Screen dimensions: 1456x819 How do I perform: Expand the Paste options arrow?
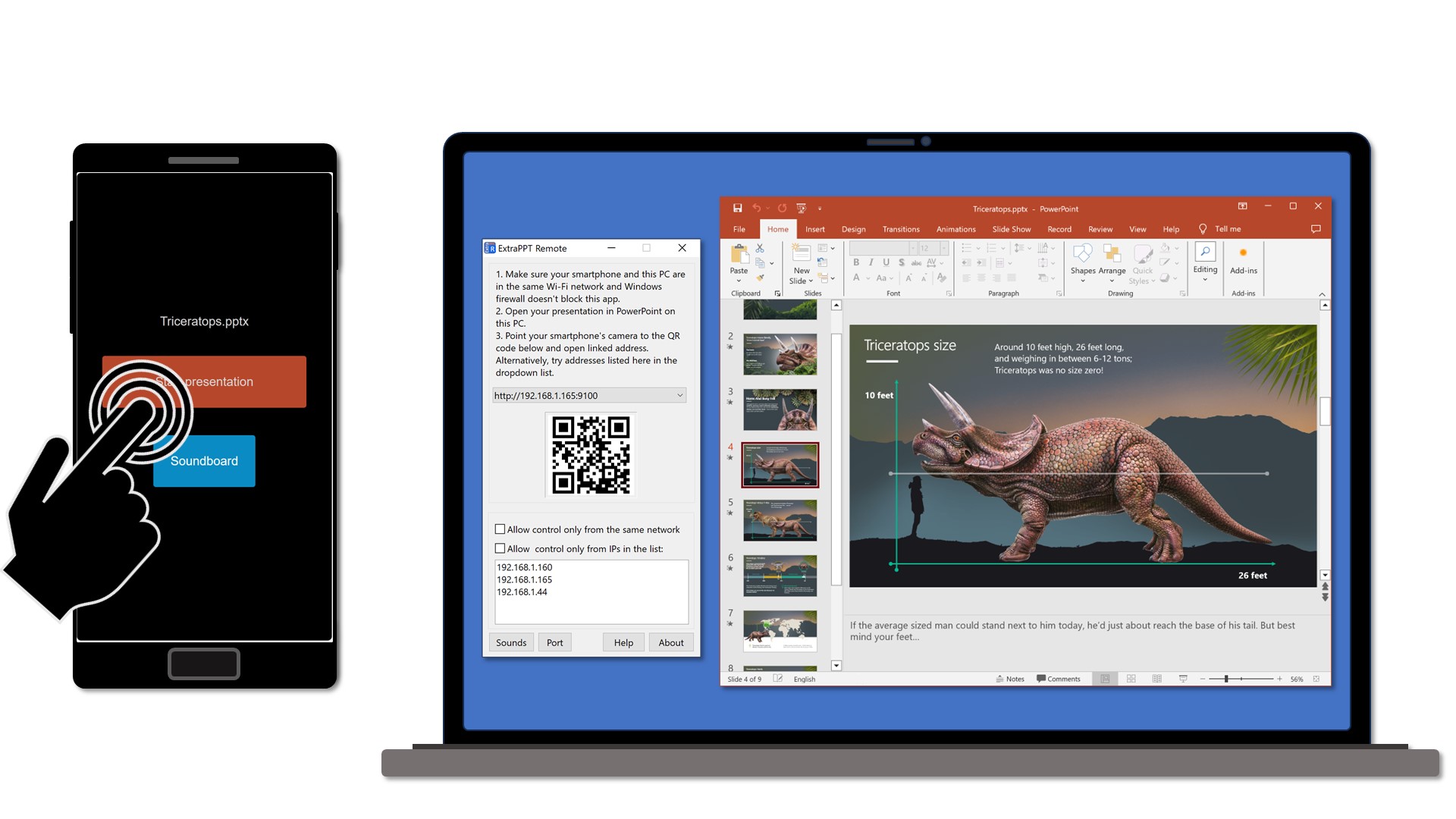pyautogui.click(x=739, y=281)
